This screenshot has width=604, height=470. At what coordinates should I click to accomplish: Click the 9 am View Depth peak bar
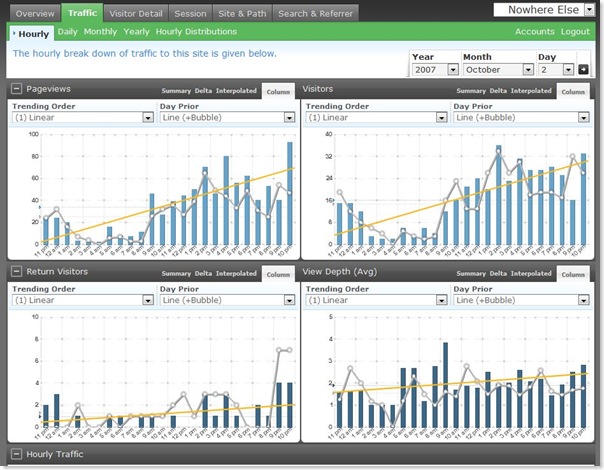pyautogui.click(x=445, y=385)
